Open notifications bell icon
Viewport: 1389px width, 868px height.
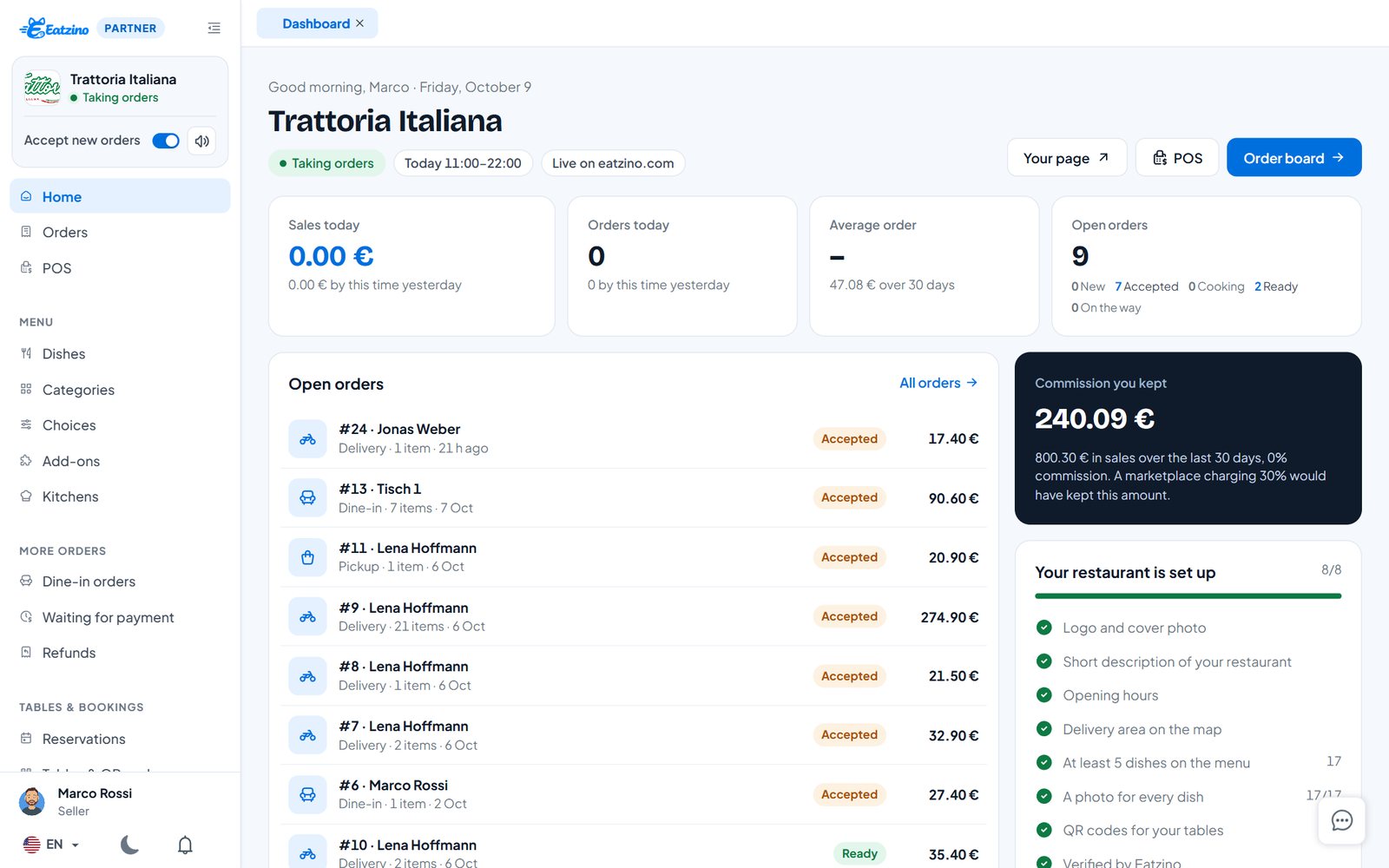(185, 844)
